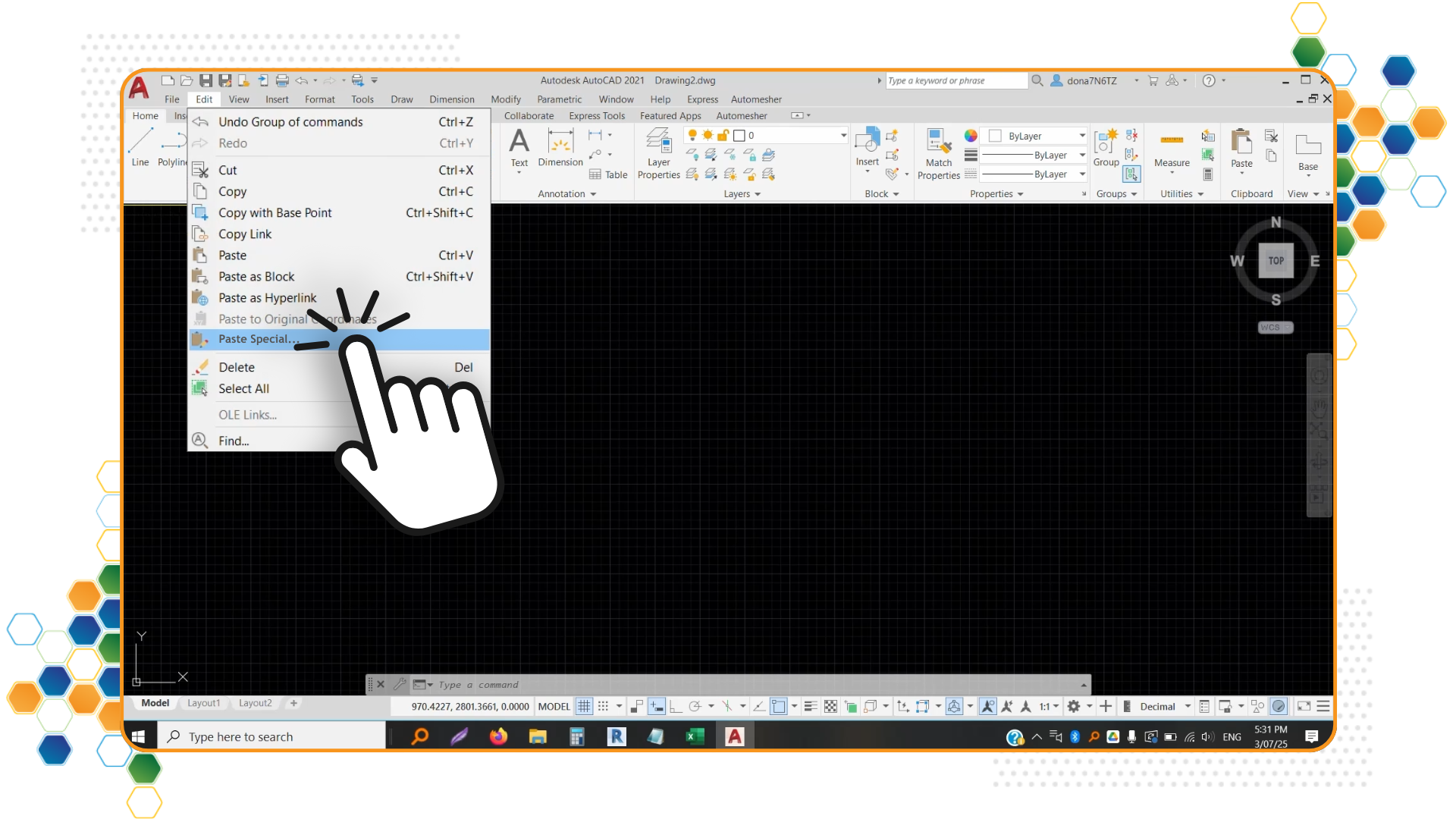The height and width of the screenshot is (819, 1456).
Task: Toggle the drawing grid display
Action: (584, 706)
